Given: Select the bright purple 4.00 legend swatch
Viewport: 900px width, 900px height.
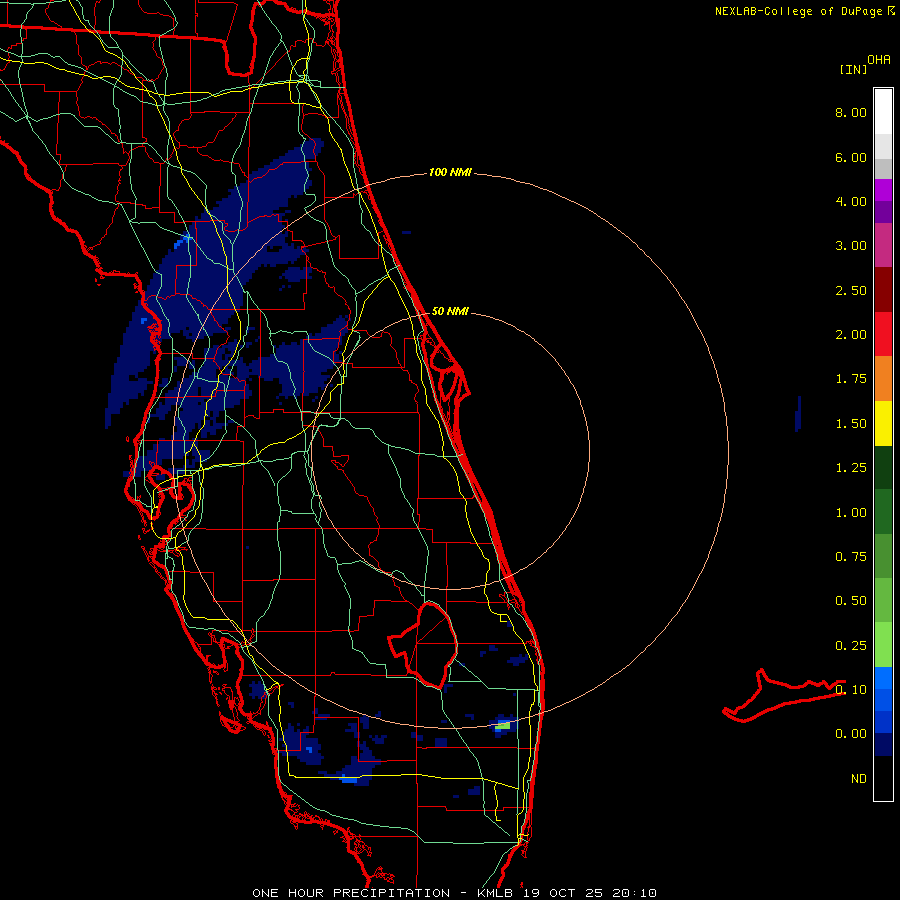Looking at the screenshot, I should tap(883, 190).
